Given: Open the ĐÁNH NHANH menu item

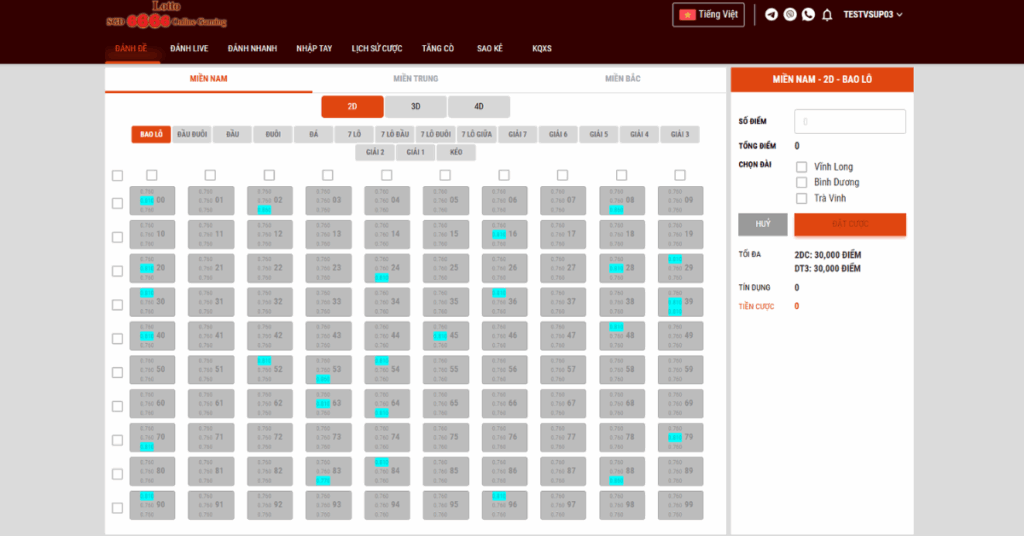Looking at the screenshot, I should pyautogui.click(x=252, y=48).
